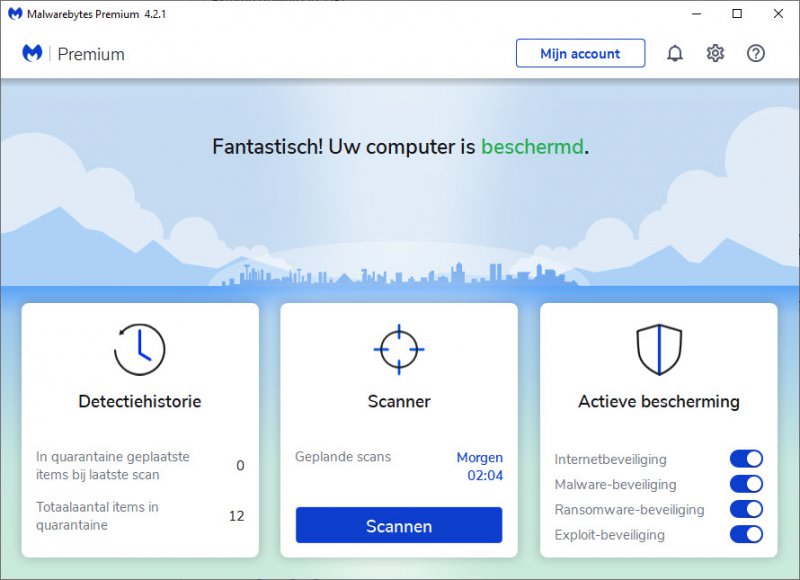Viewport: 800px width, 580px height.
Task: Click the Geplande scans label
Action: (343, 457)
